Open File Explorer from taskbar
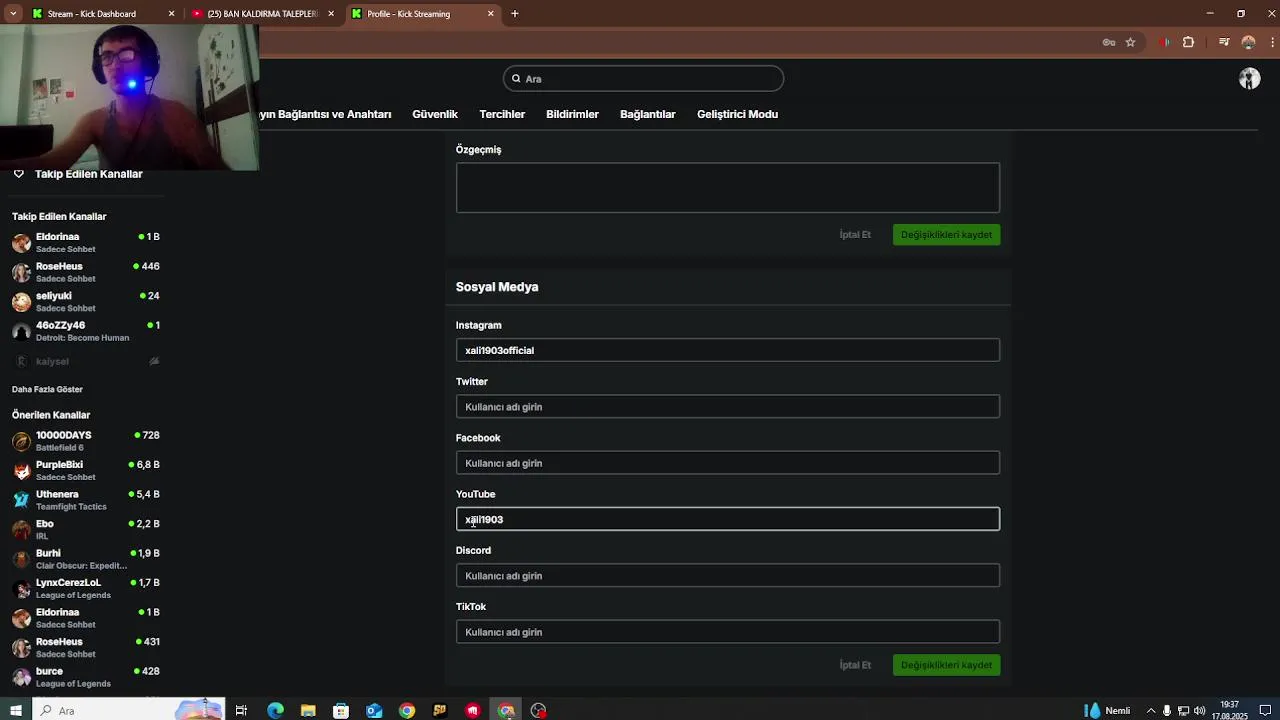Viewport: 1280px width, 720px height. [308, 711]
